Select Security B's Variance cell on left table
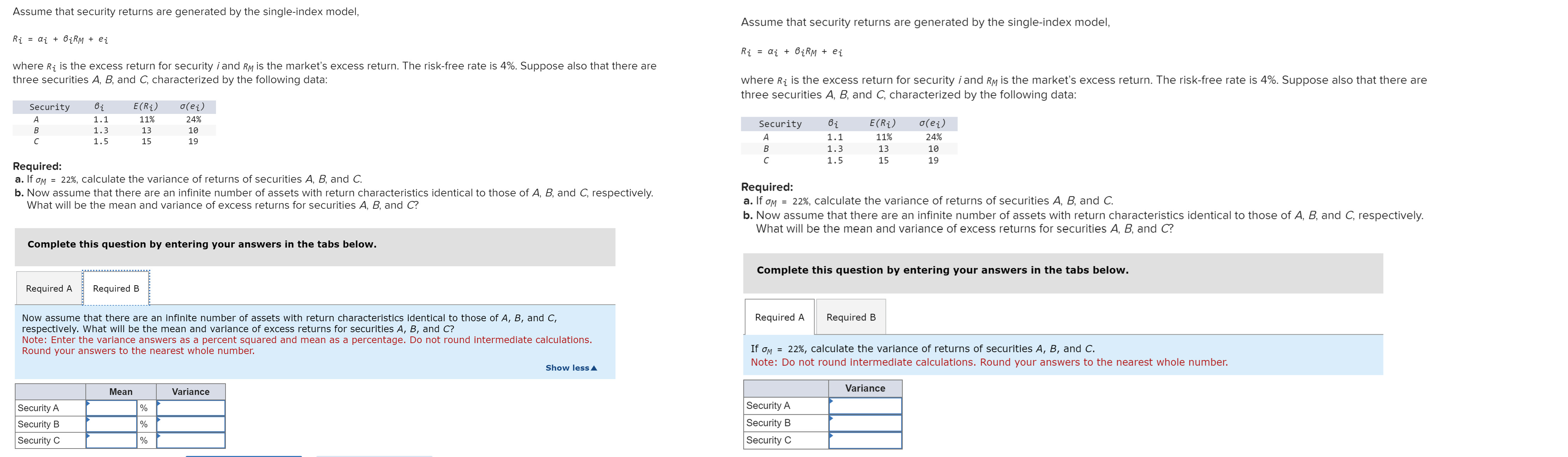Viewport: 1568px width, 457px height. coord(192,424)
